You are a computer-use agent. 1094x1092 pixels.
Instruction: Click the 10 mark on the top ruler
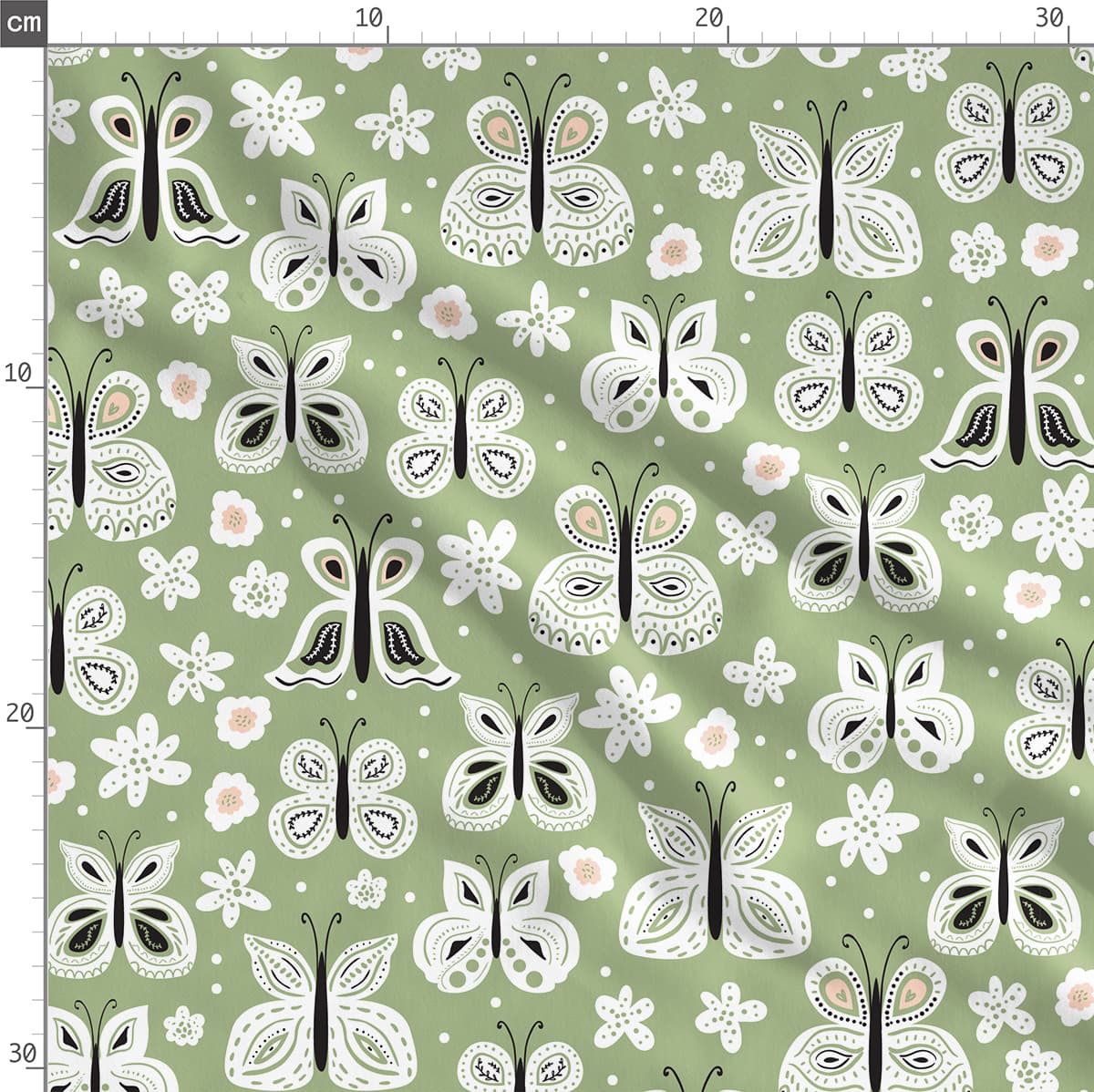(x=369, y=17)
